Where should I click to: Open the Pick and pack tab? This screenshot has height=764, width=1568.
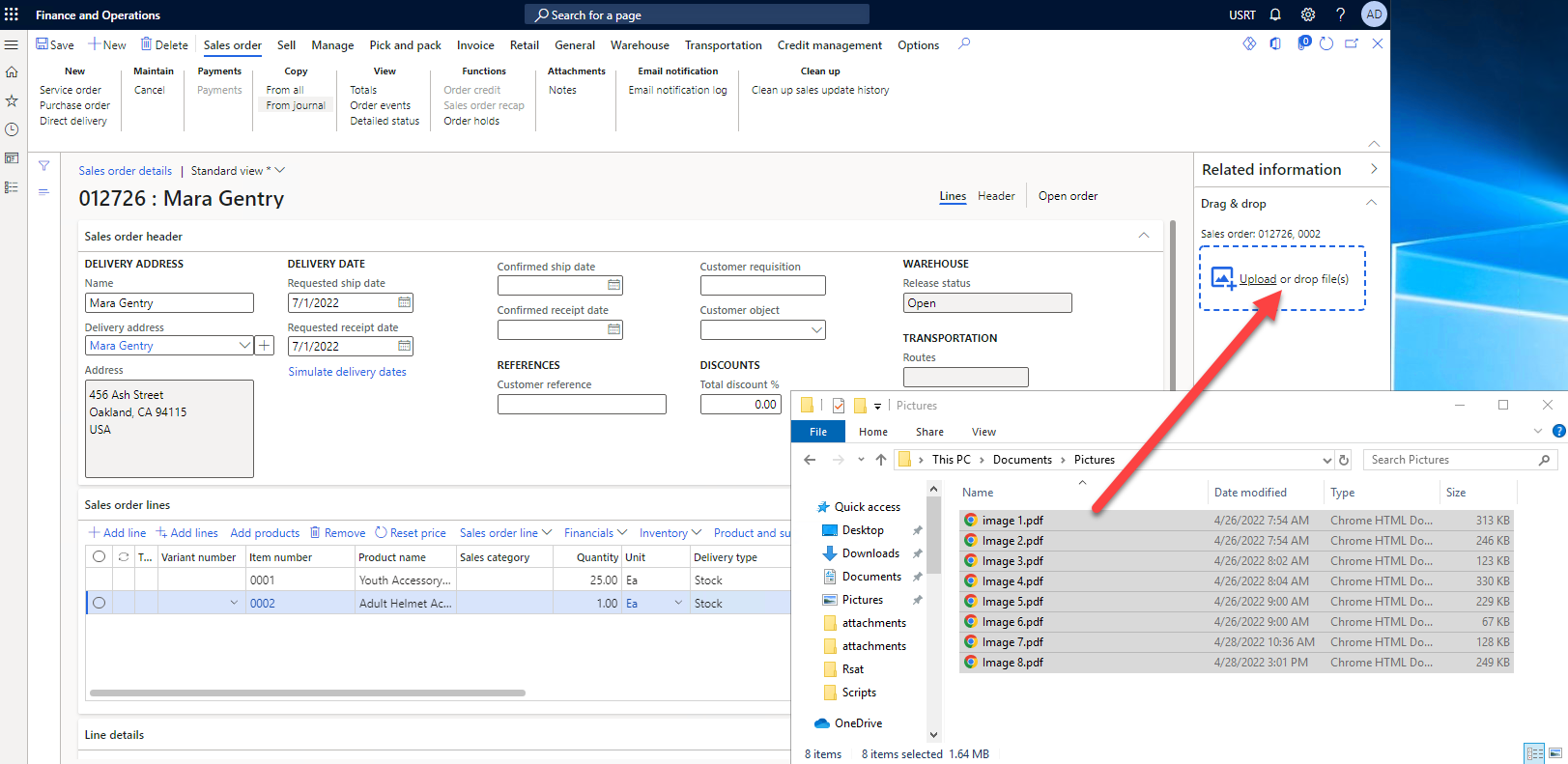click(405, 45)
